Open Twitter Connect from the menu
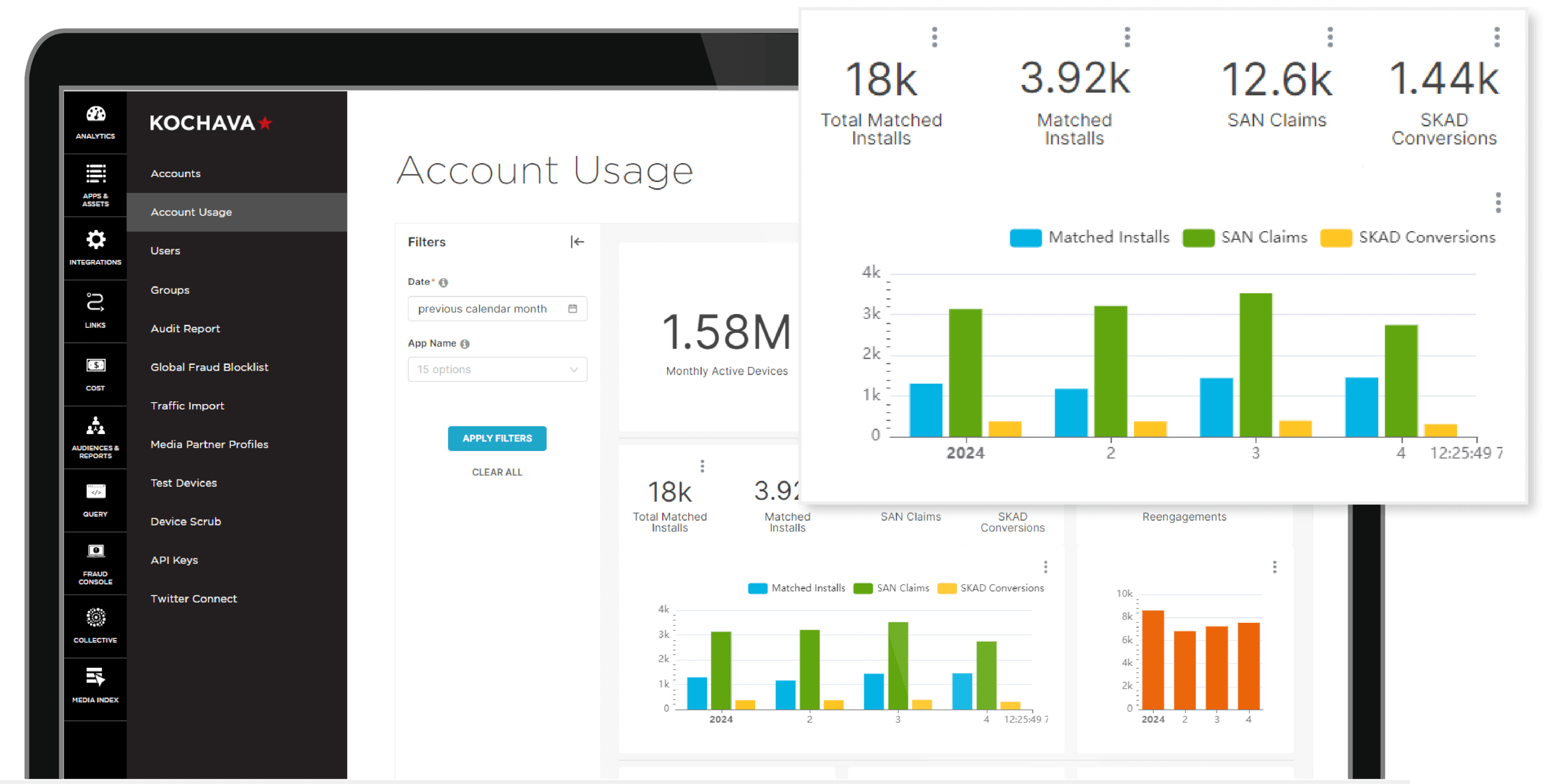The image size is (1549, 784). tap(236, 598)
